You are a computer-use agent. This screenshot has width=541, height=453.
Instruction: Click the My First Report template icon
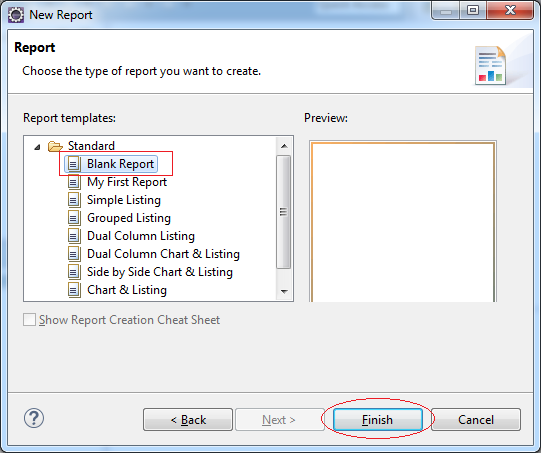[74, 182]
